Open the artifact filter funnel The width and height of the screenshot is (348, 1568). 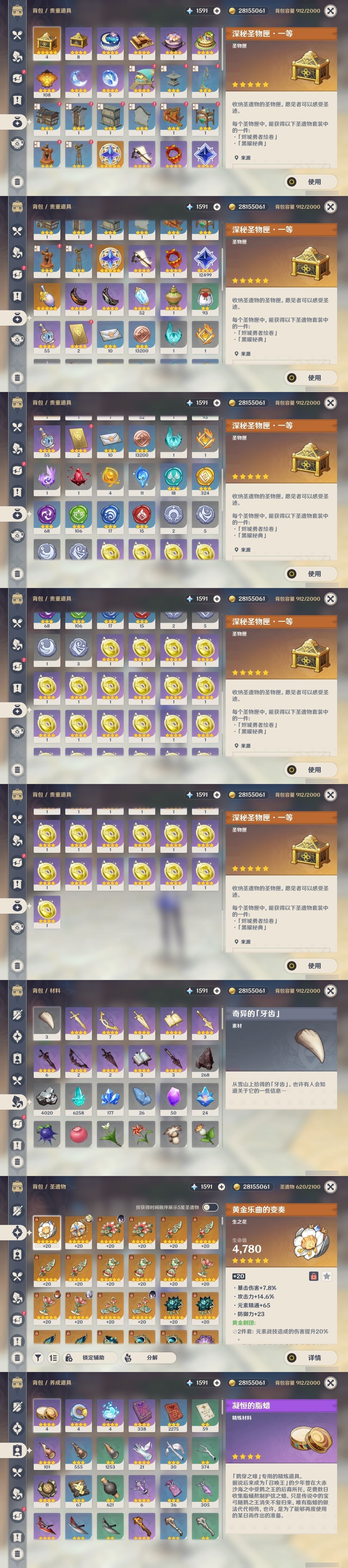pos(38,1357)
